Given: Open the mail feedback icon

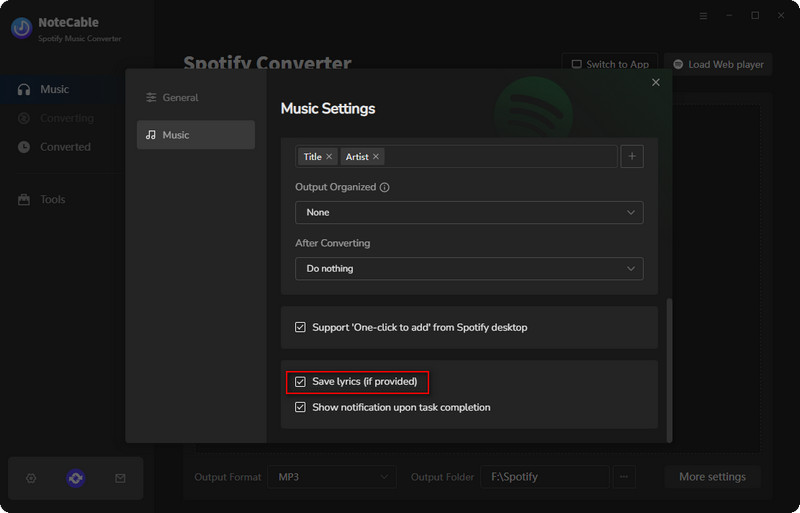Looking at the screenshot, I should pyautogui.click(x=120, y=478).
